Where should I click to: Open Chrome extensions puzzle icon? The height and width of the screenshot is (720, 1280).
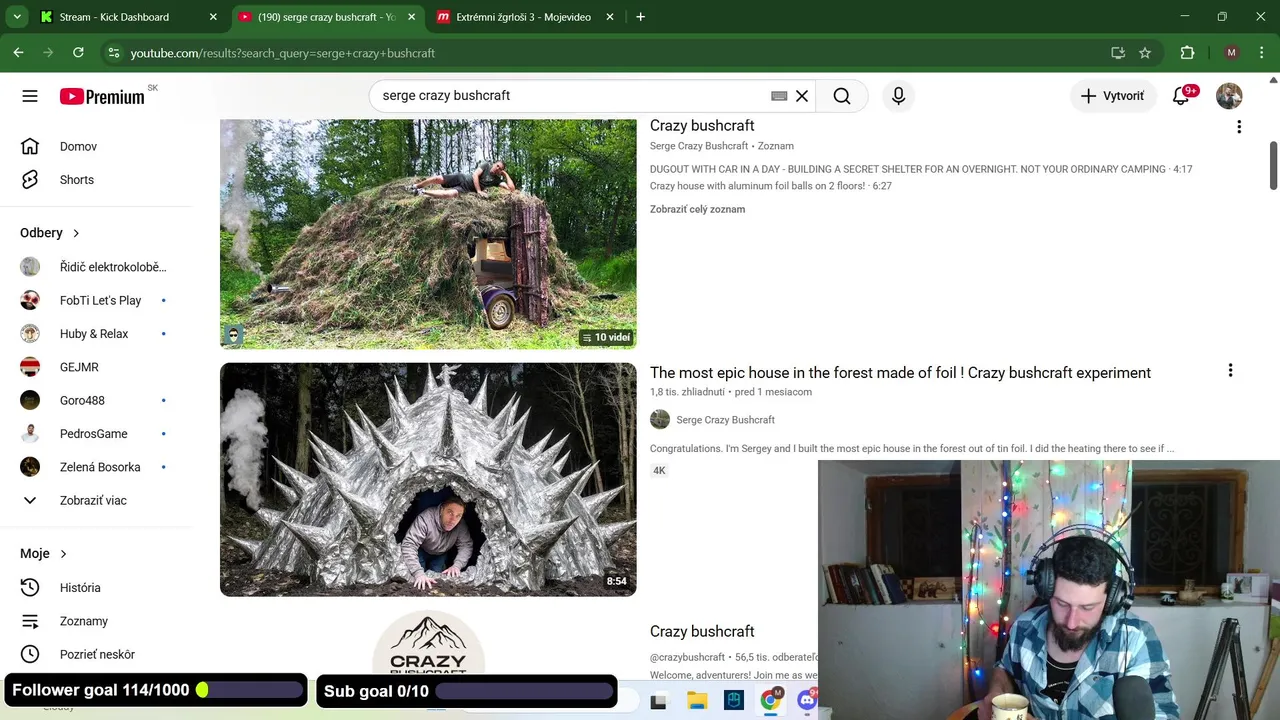coord(1187,53)
